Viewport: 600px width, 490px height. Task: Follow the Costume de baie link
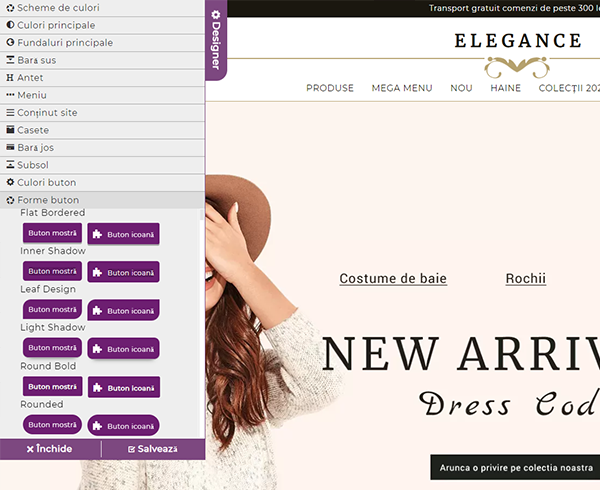pos(393,279)
